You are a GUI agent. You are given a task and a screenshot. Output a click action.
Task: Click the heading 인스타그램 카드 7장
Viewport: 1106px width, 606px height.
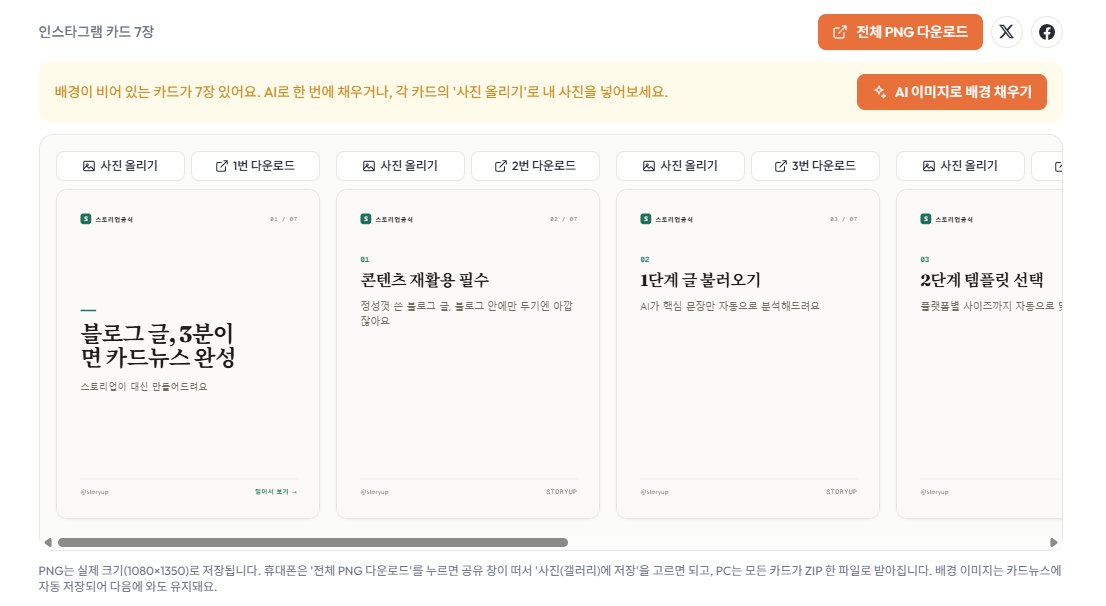point(96,32)
